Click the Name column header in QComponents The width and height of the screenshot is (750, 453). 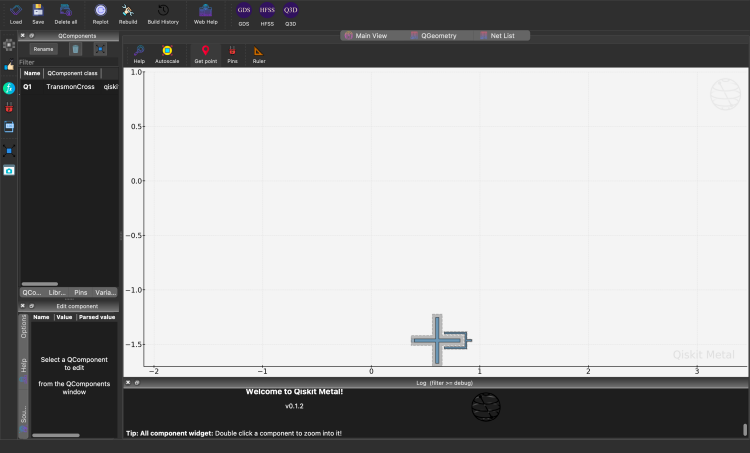32,73
